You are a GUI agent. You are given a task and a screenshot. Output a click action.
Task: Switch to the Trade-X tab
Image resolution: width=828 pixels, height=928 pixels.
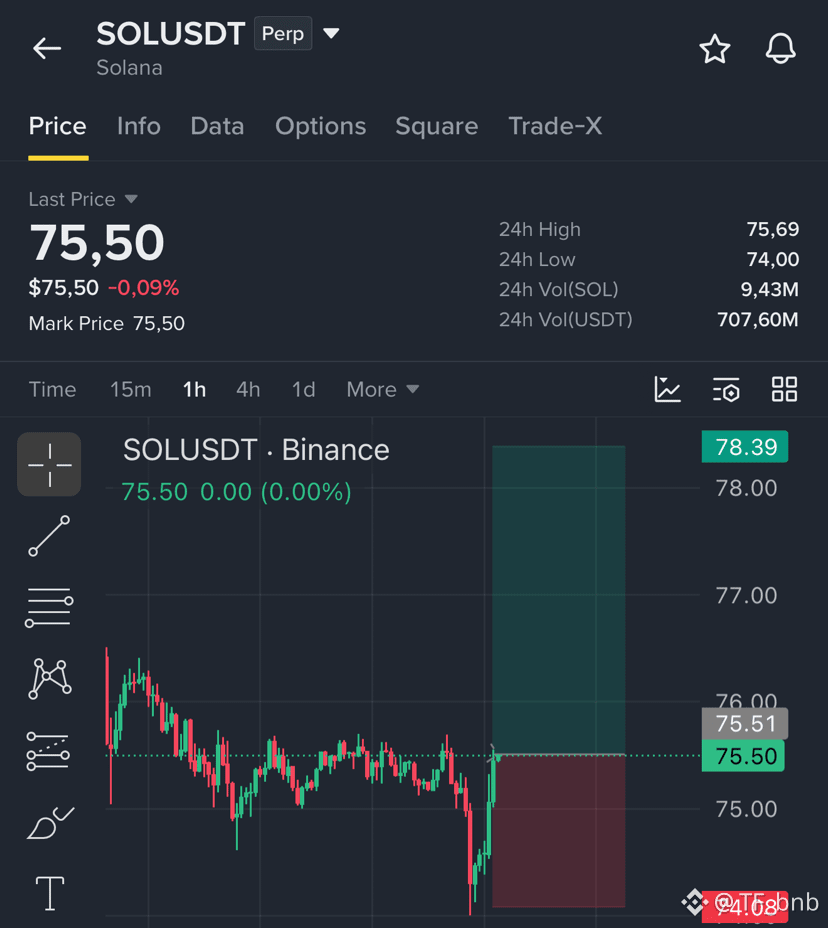coord(555,126)
